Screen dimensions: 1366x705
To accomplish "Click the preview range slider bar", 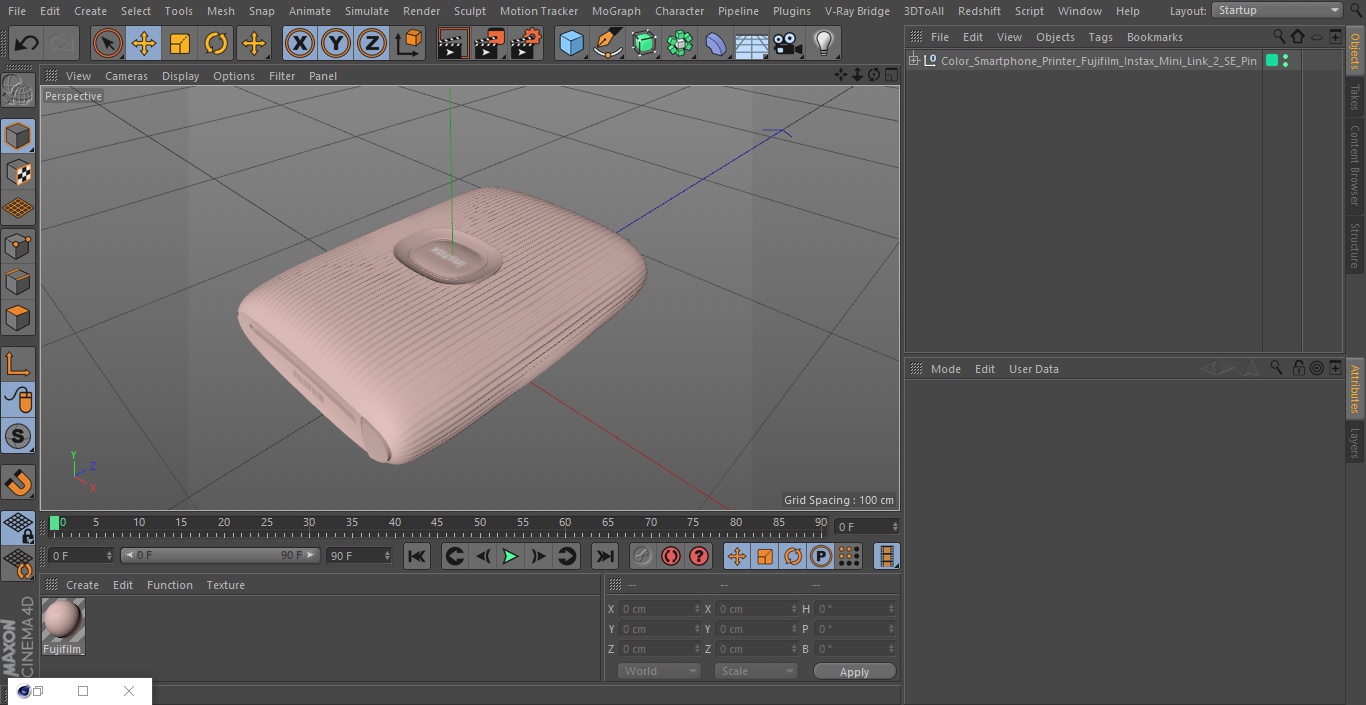I will click(x=220, y=555).
